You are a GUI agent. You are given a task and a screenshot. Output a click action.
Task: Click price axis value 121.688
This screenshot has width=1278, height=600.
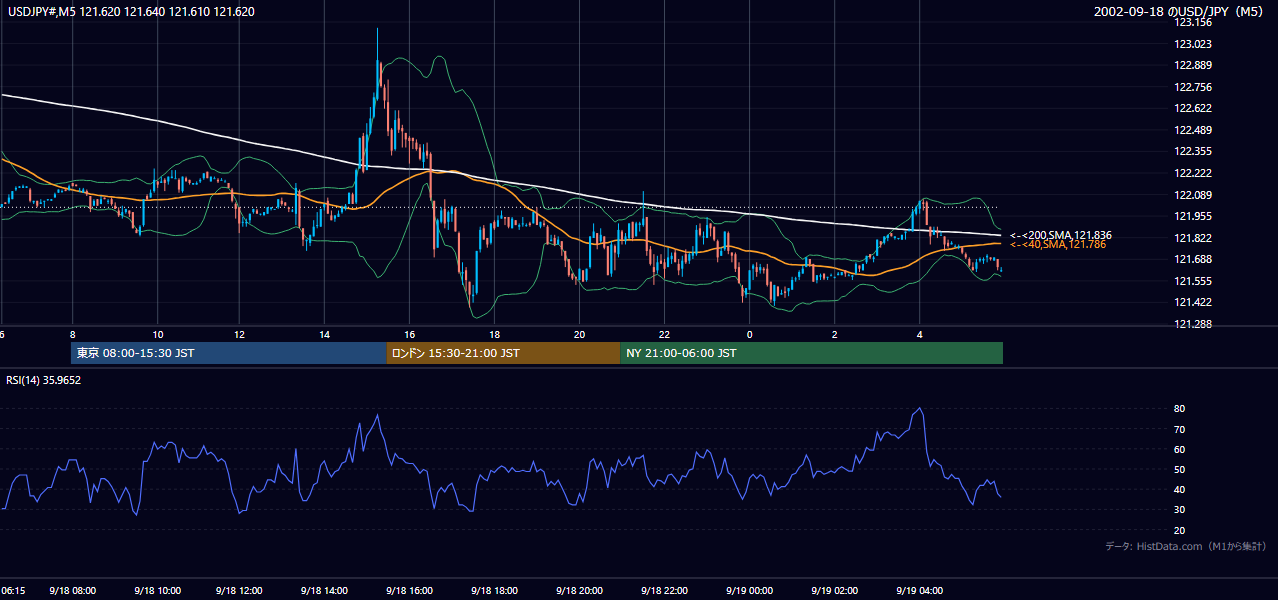[1193, 259]
